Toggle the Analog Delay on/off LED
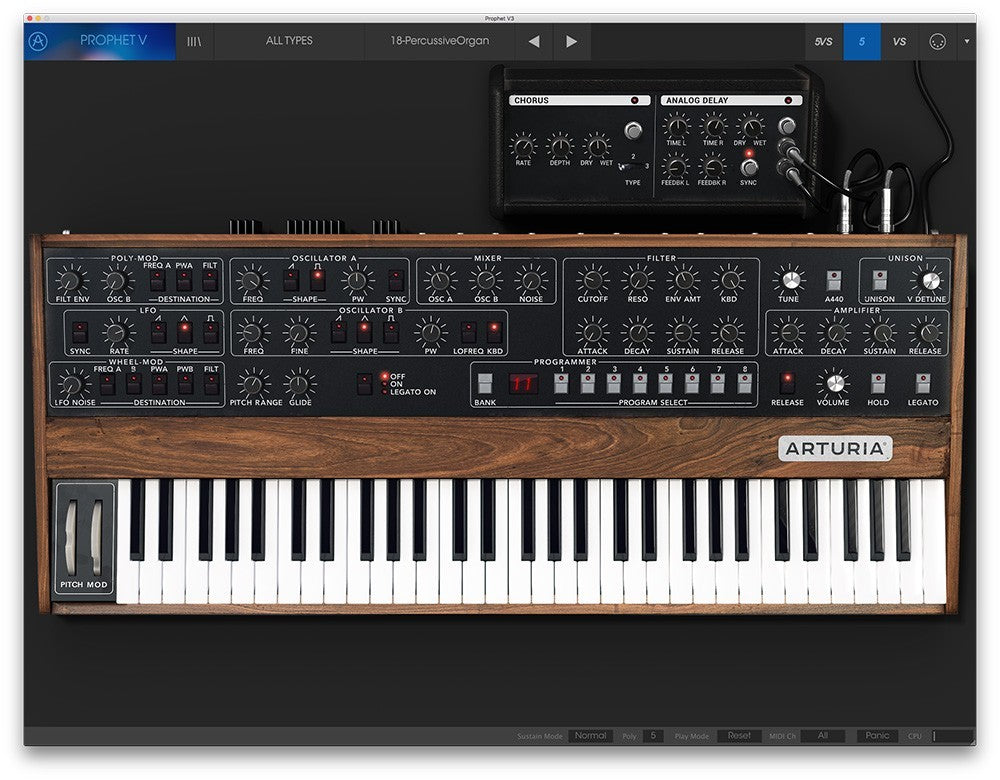The height and width of the screenshot is (780, 1000). [x=788, y=100]
